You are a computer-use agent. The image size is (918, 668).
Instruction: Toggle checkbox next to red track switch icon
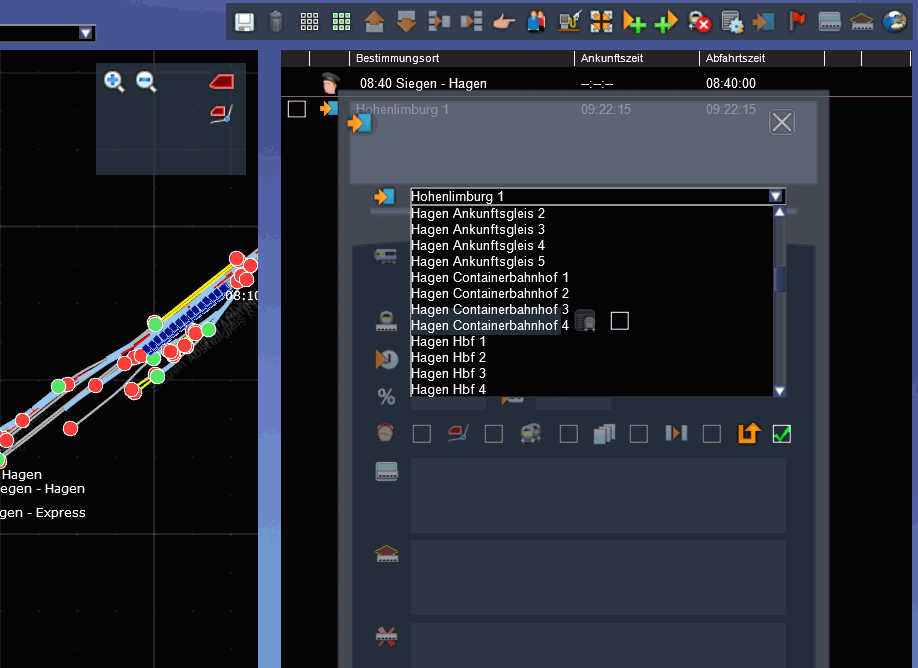tap(494, 434)
